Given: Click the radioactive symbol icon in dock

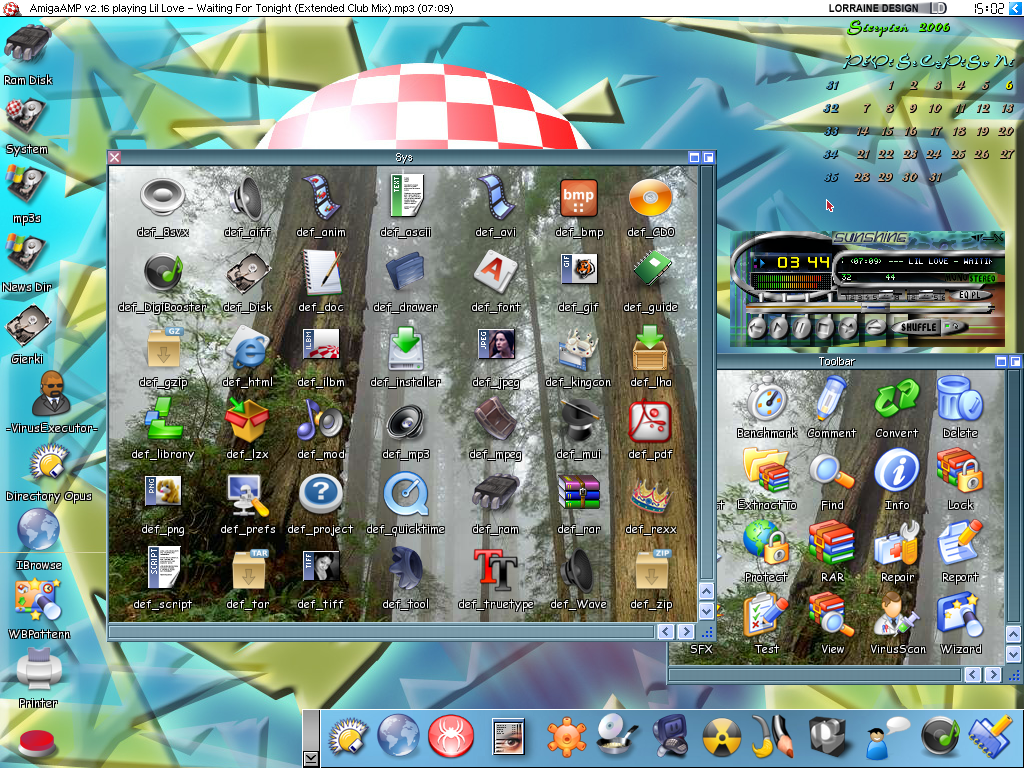Looking at the screenshot, I should (x=722, y=737).
